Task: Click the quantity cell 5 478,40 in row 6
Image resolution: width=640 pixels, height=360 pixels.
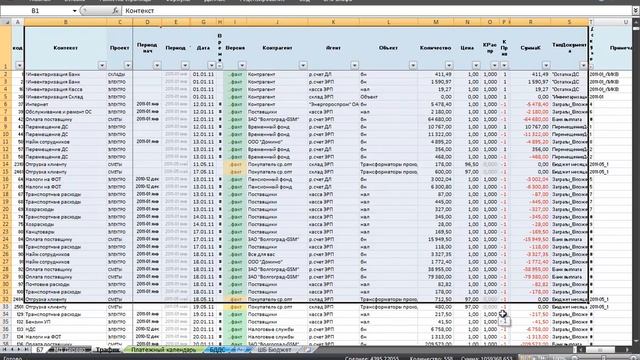Action: [436, 104]
